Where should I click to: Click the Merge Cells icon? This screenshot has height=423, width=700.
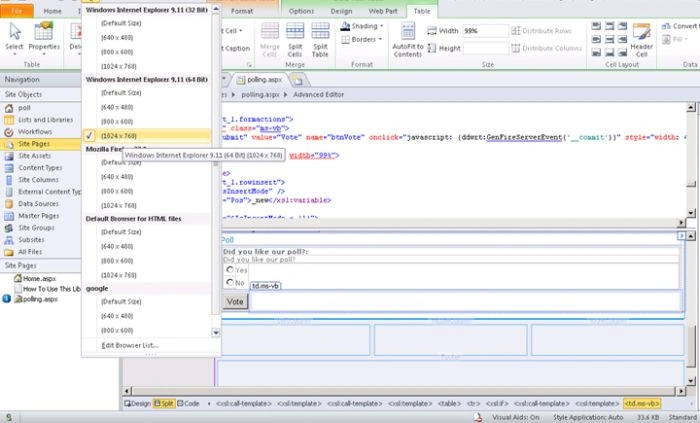point(270,31)
